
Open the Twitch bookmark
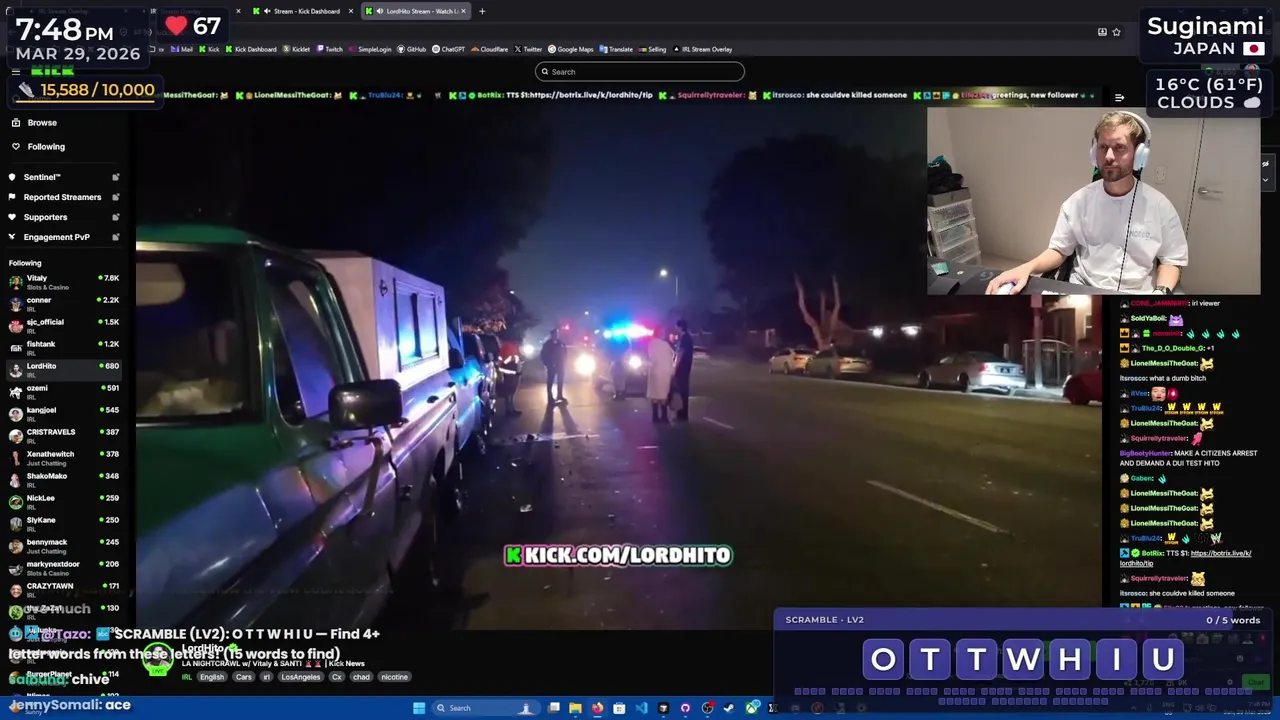pyautogui.click(x=330, y=49)
